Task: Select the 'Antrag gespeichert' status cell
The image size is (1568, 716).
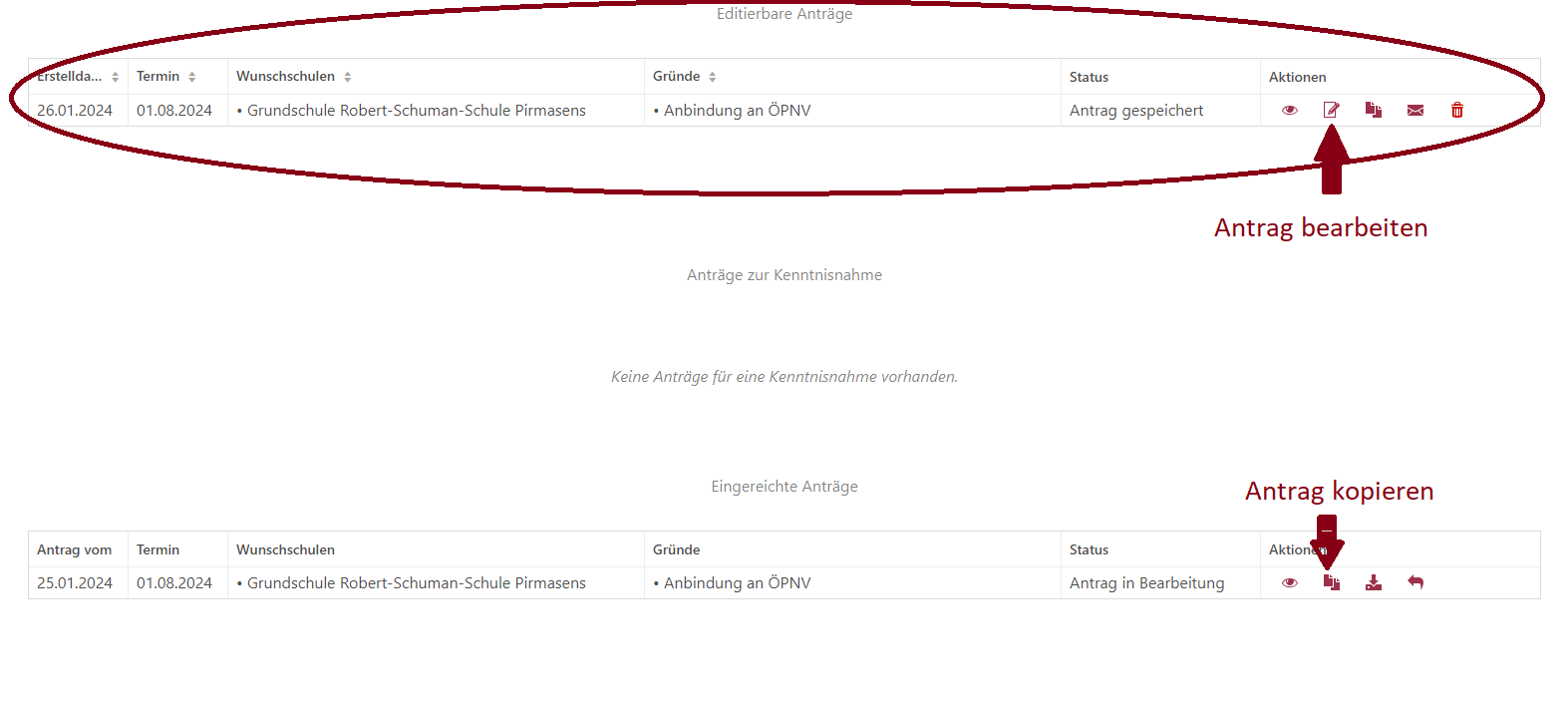Action: [1136, 111]
